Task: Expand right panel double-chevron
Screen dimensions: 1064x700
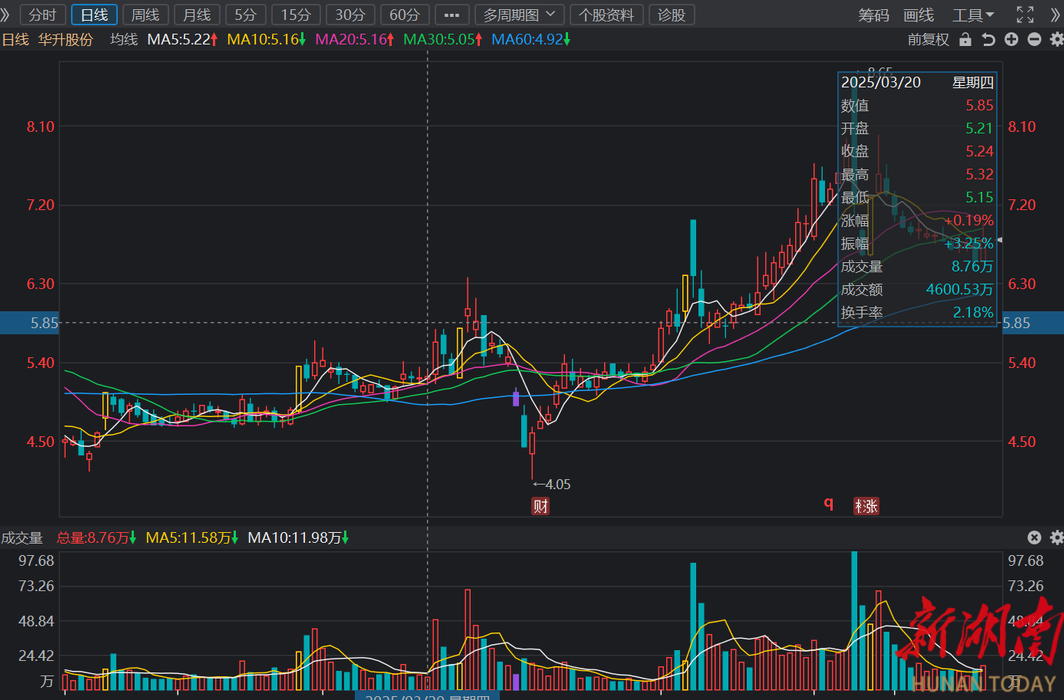Action: pyautogui.click(x=1056, y=14)
